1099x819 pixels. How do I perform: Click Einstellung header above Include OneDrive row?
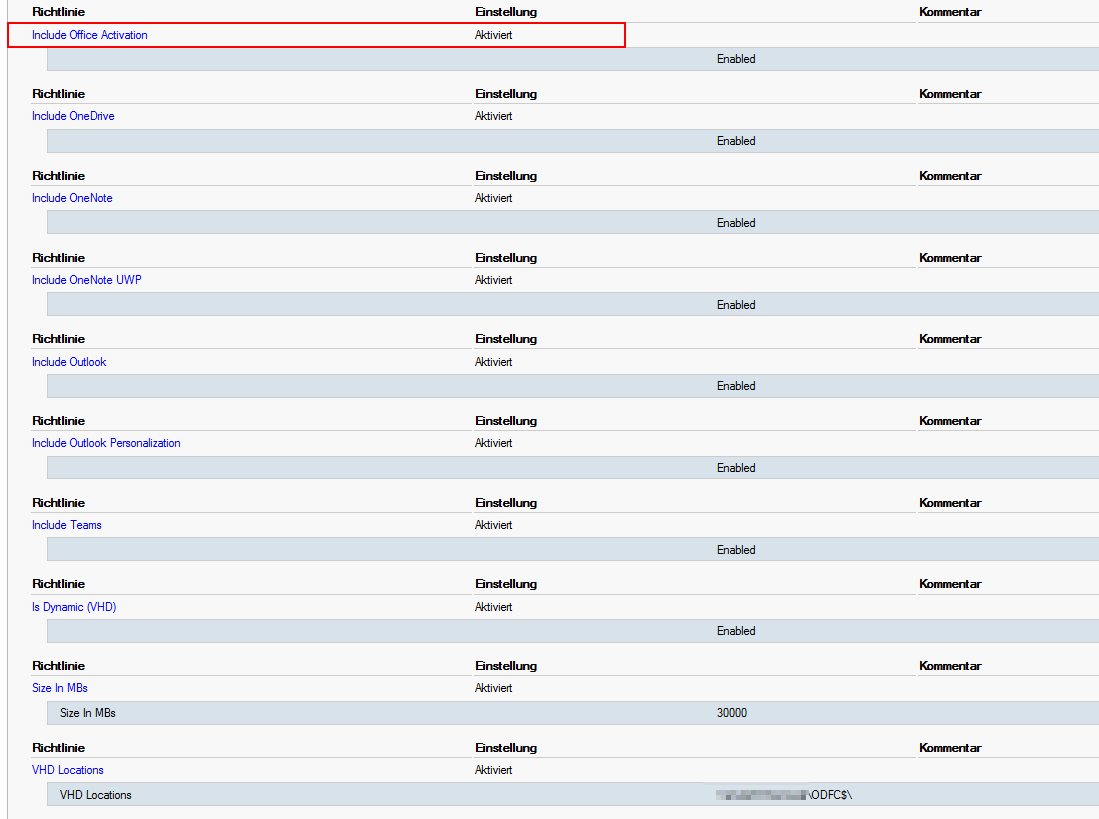pos(506,94)
